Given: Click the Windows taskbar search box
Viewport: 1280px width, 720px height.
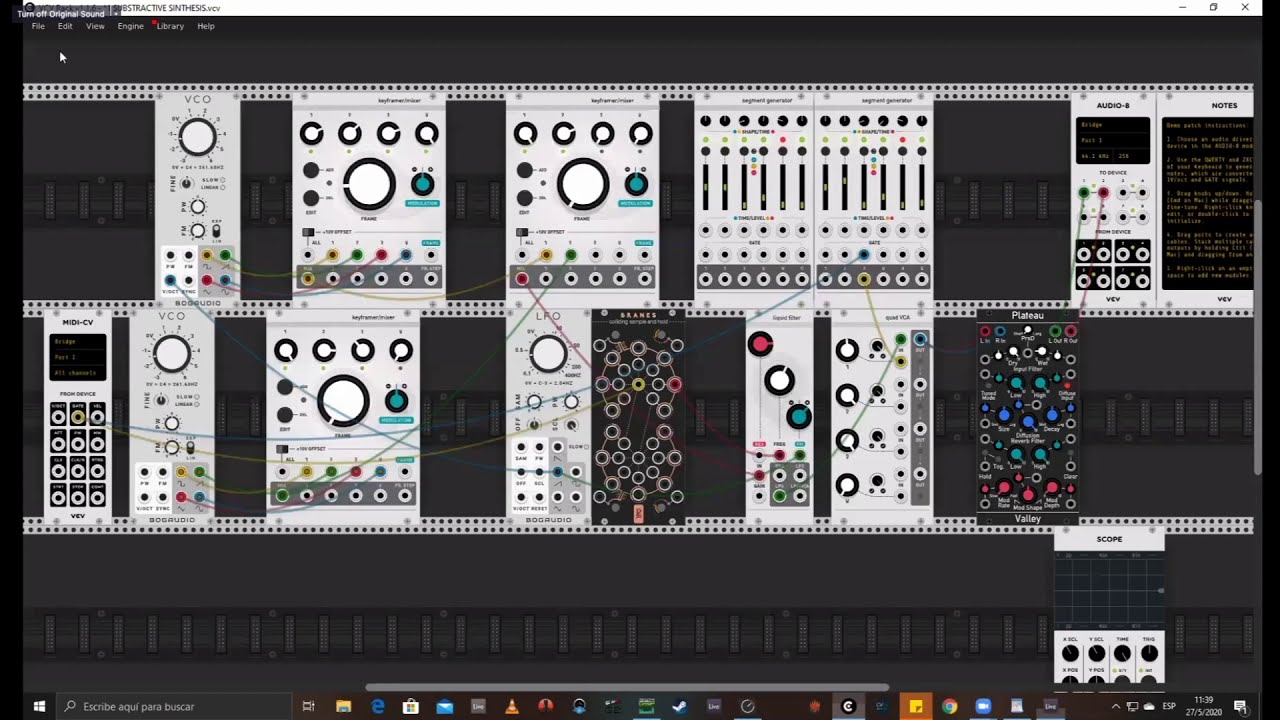Looking at the screenshot, I should 175,706.
